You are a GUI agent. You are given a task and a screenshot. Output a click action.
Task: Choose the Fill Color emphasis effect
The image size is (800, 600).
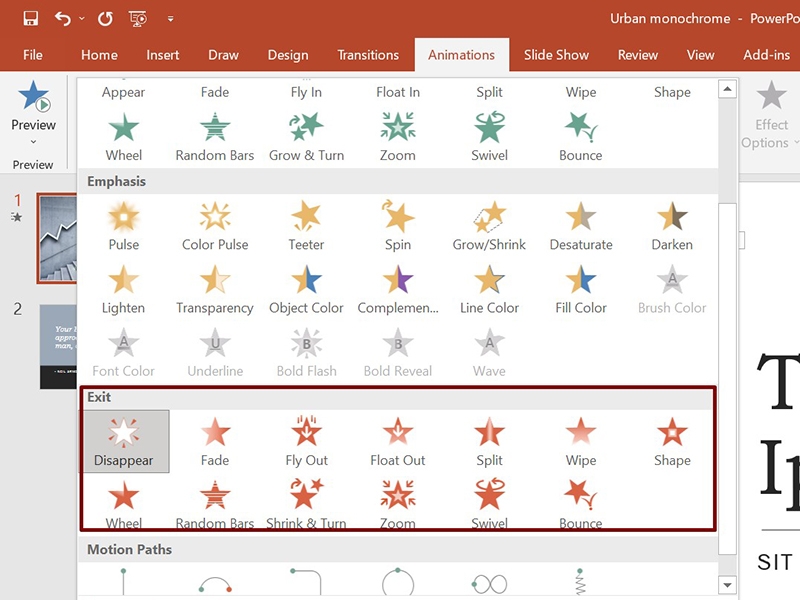581,289
